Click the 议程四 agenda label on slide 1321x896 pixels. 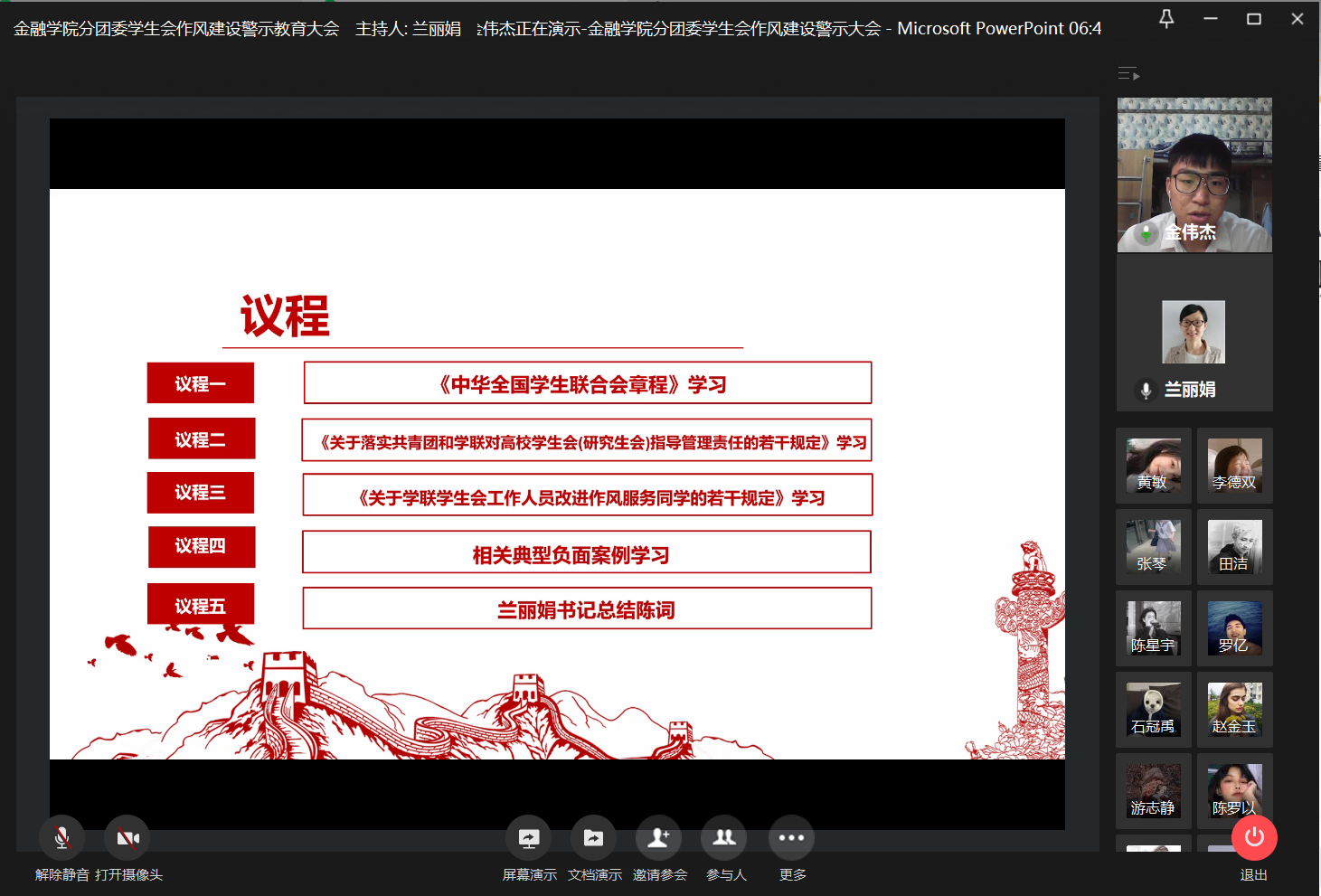pos(202,547)
